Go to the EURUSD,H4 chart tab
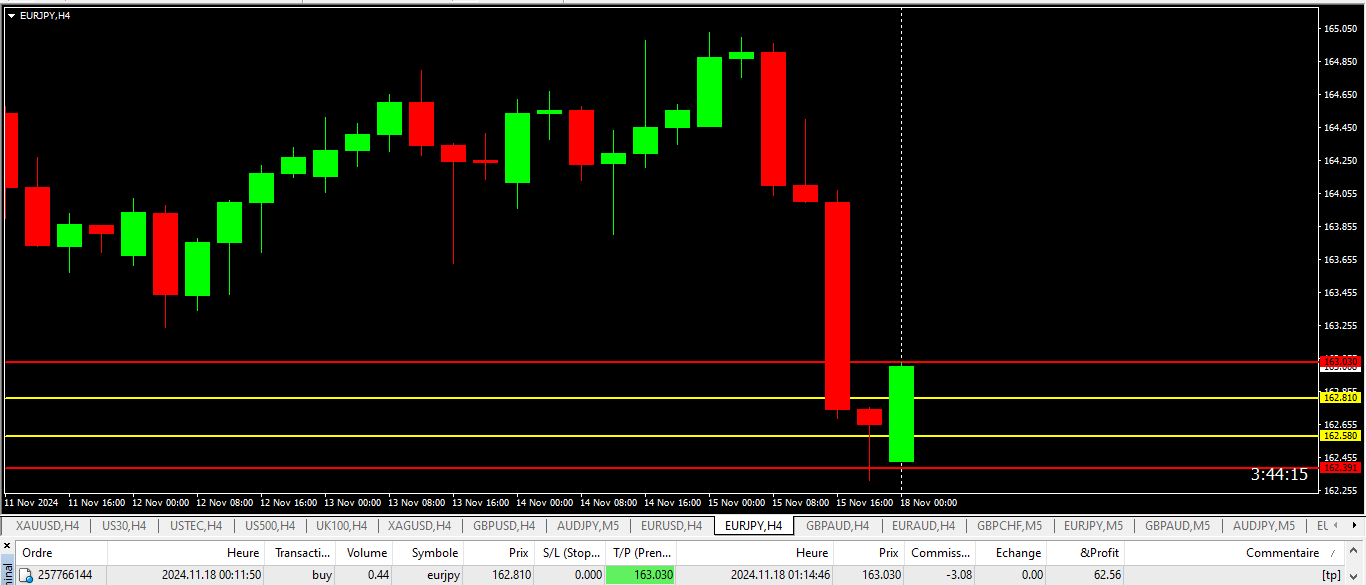 point(672,526)
